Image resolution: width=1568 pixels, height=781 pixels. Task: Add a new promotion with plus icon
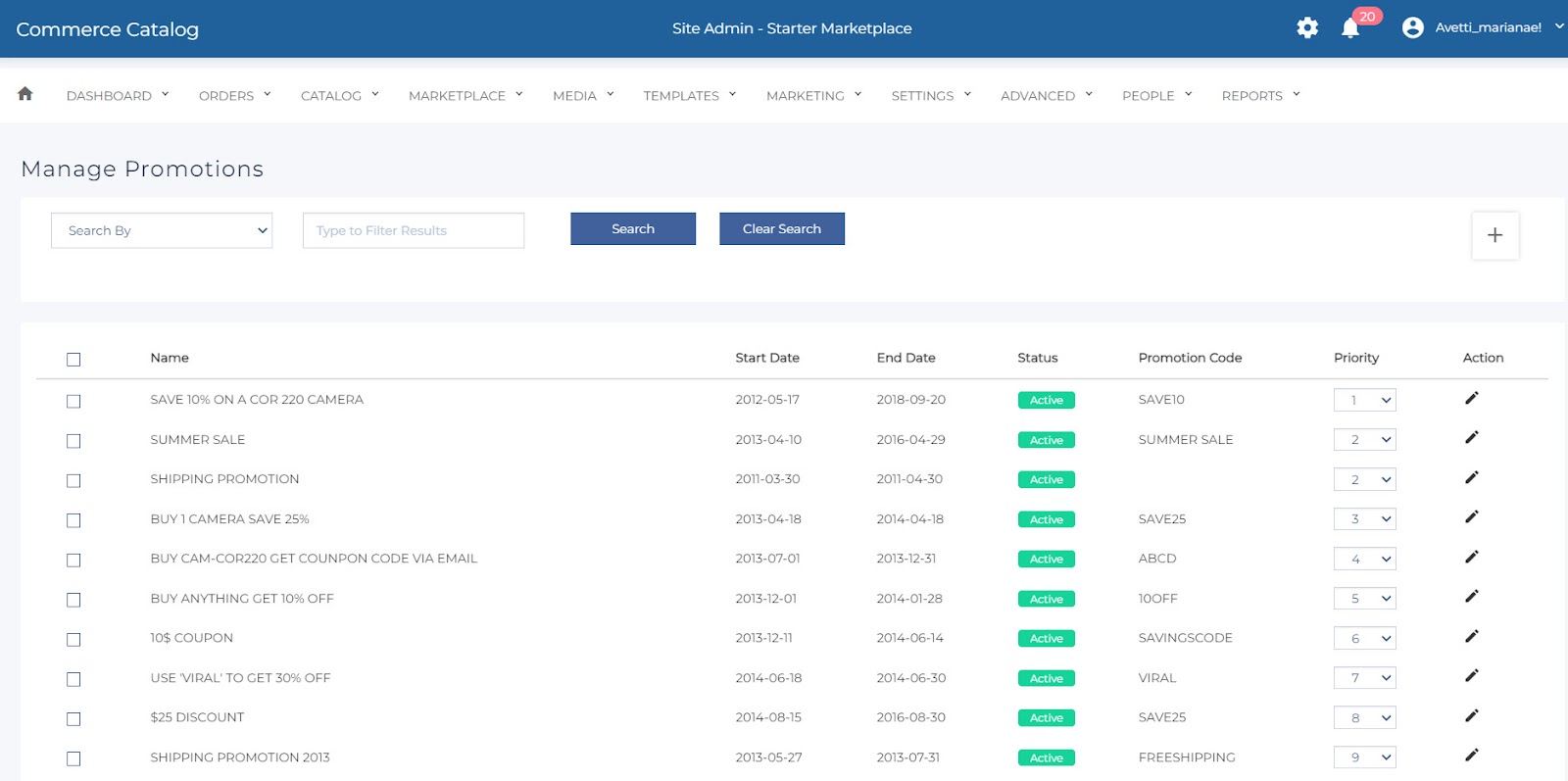(1494, 235)
